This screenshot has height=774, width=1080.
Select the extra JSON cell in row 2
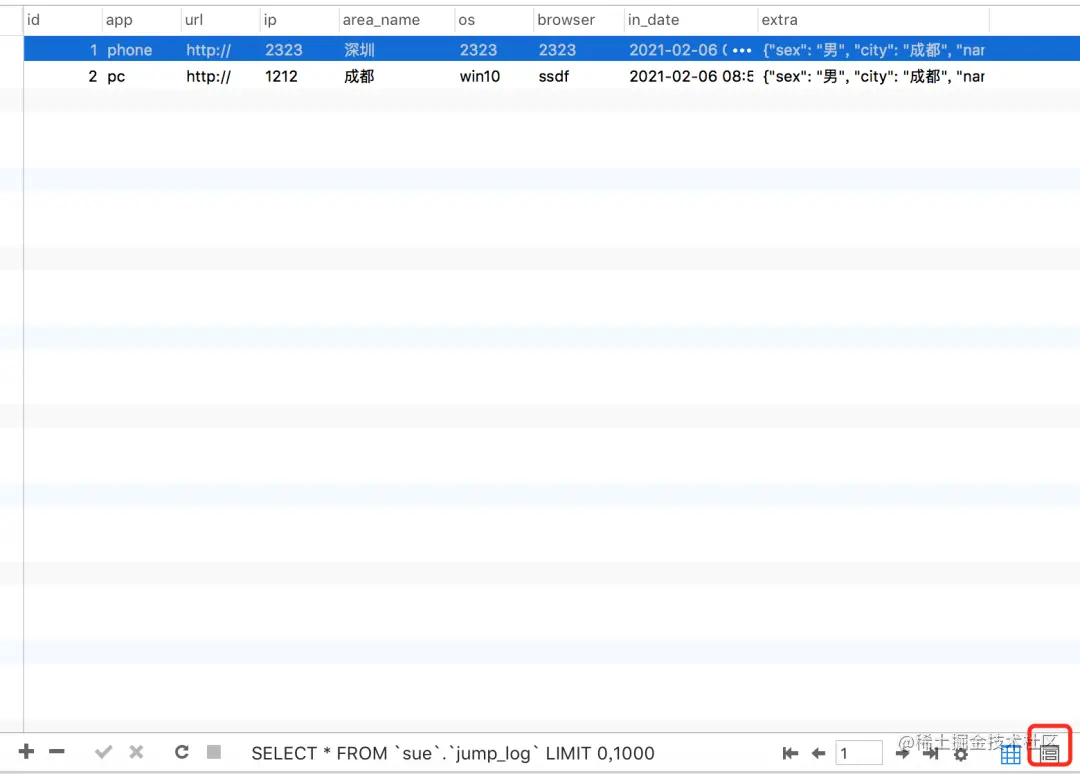click(873, 76)
